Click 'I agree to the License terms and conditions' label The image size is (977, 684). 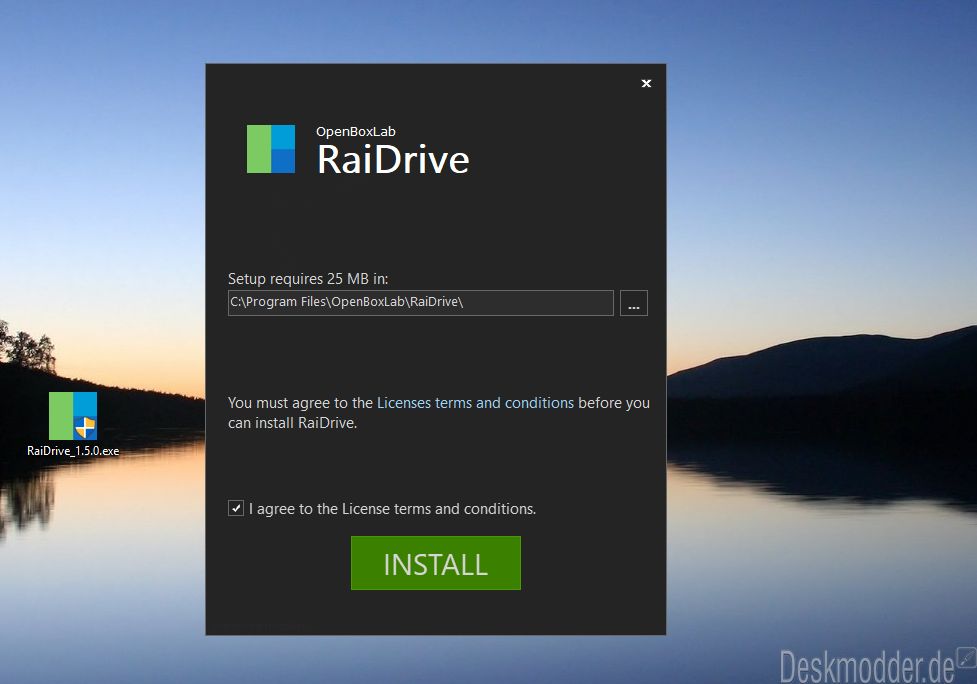click(x=393, y=509)
